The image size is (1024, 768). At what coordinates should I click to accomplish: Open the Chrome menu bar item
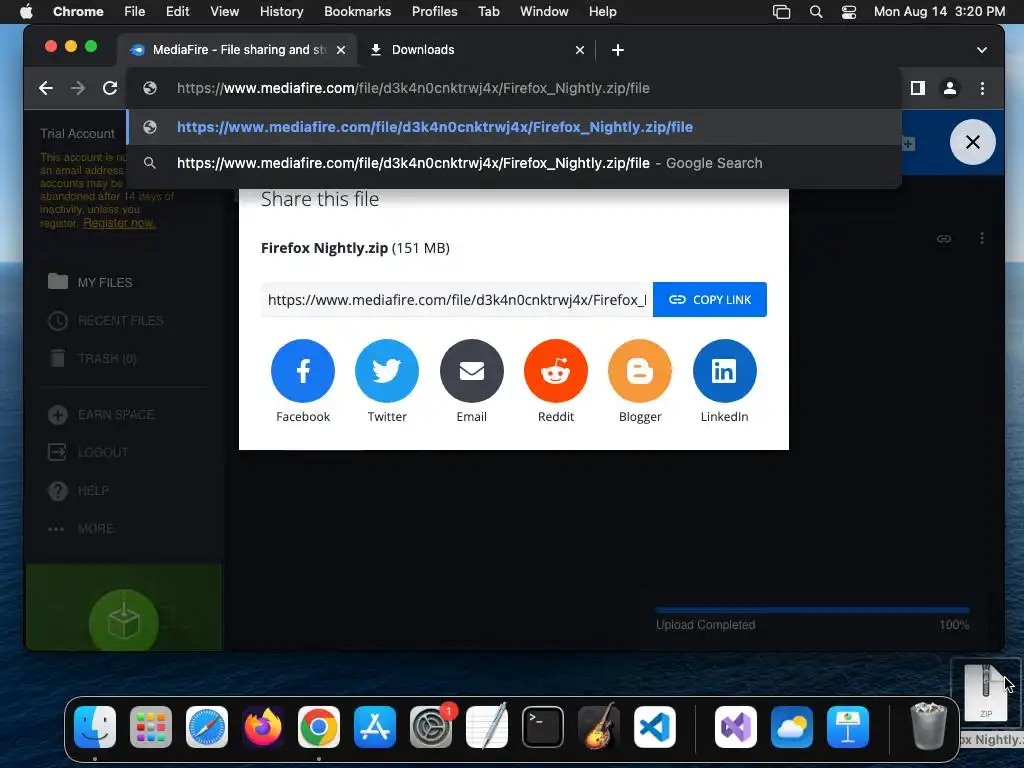(x=78, y=11)
